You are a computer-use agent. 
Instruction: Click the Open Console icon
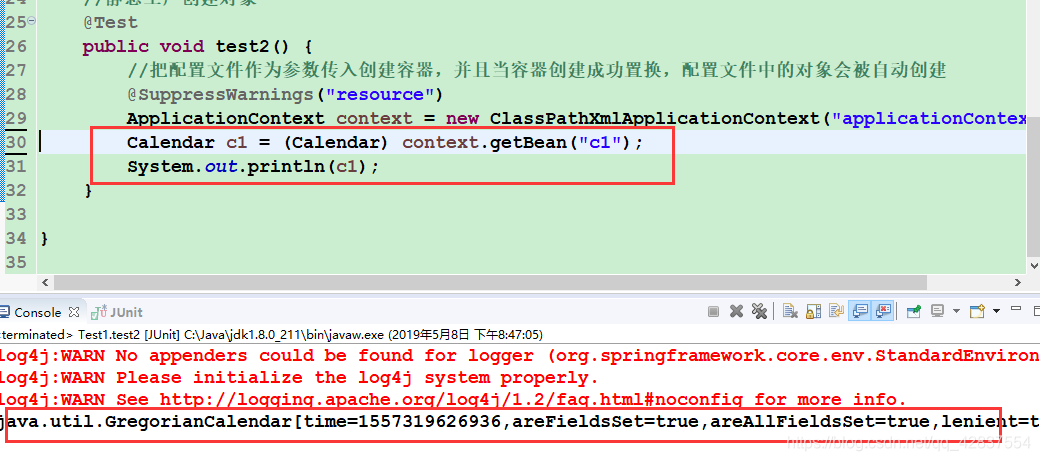[x=977, y=311]
